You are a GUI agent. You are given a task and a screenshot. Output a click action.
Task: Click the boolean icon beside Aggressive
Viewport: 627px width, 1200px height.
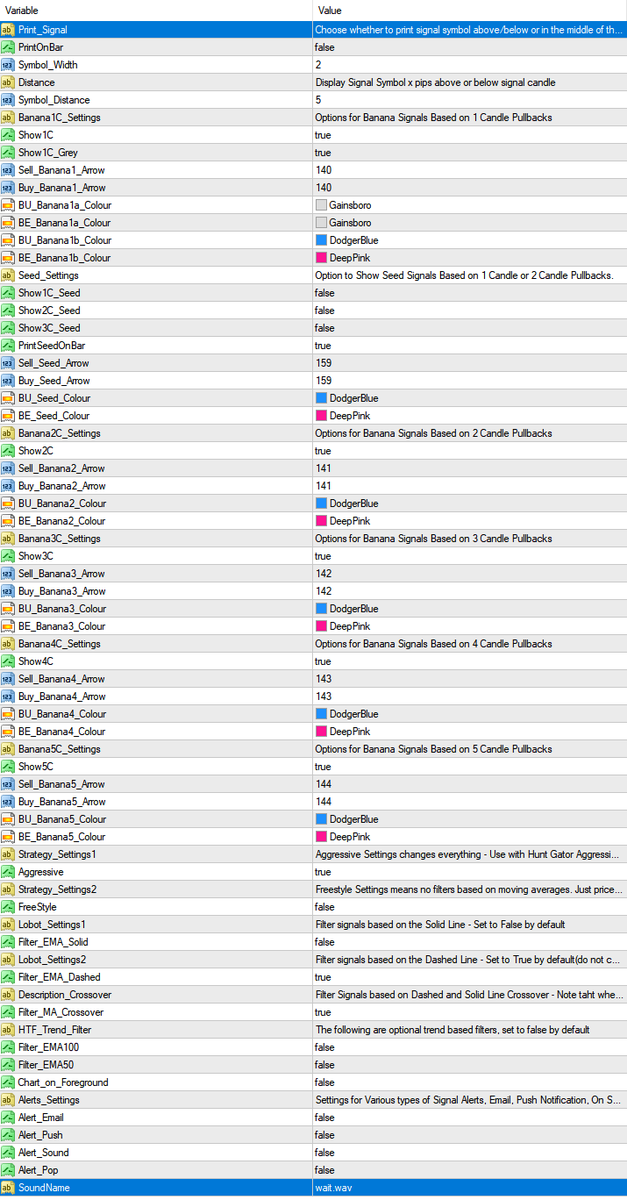[x=8, y=872]
